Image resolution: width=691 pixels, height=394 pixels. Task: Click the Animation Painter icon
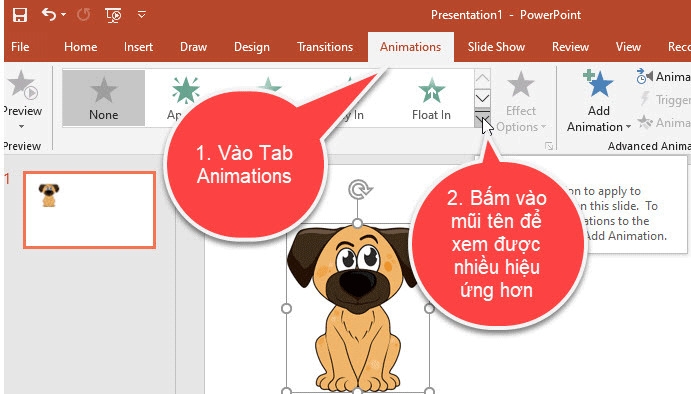point(645,122)
